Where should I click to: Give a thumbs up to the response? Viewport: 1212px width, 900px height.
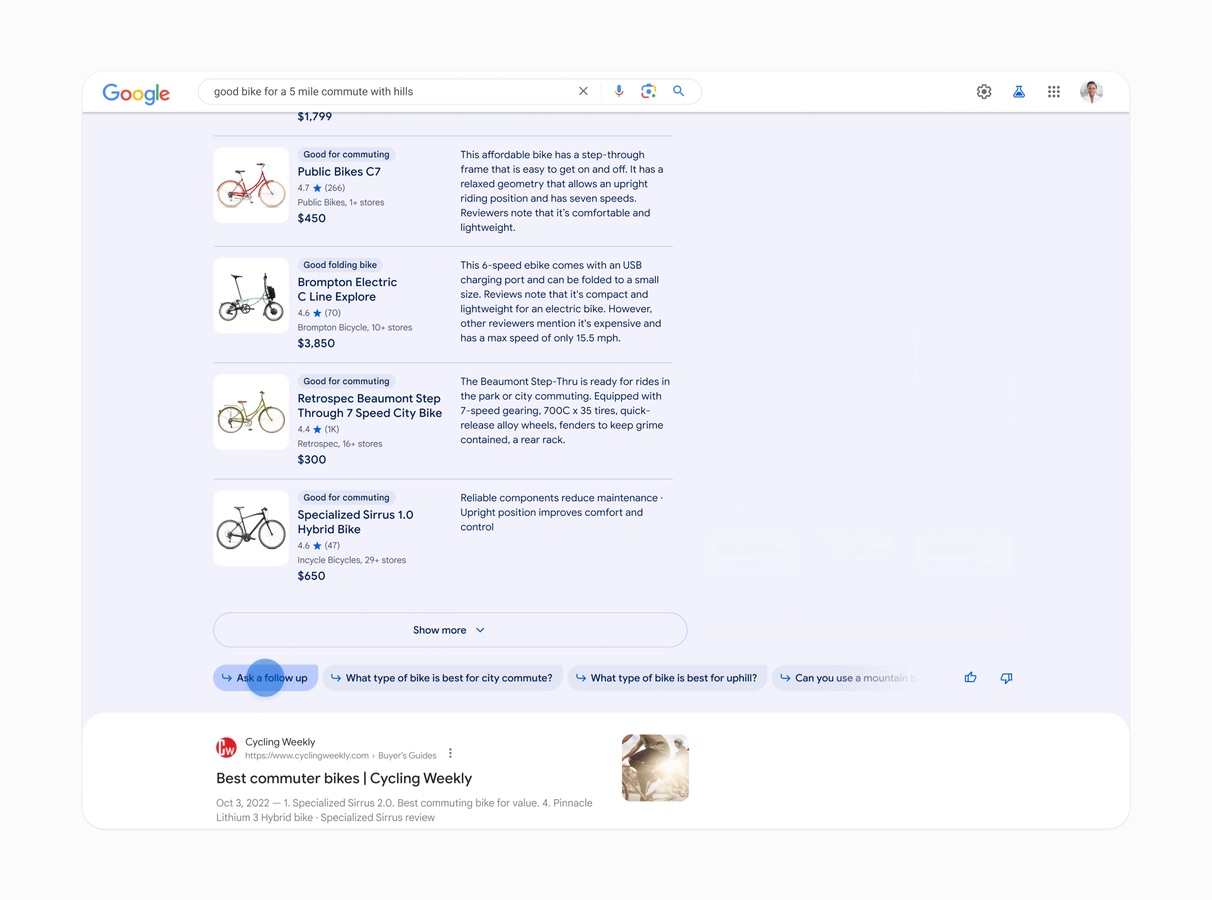coord(970,678)
